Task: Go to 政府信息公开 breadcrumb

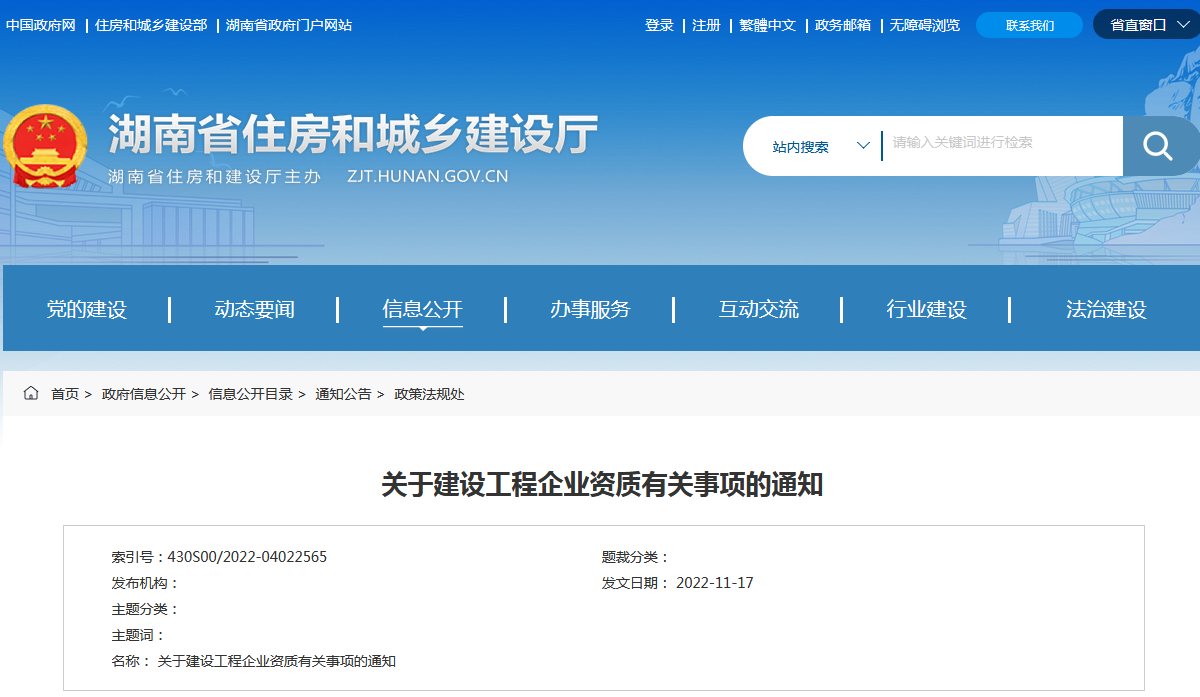Action: point(144,394)
